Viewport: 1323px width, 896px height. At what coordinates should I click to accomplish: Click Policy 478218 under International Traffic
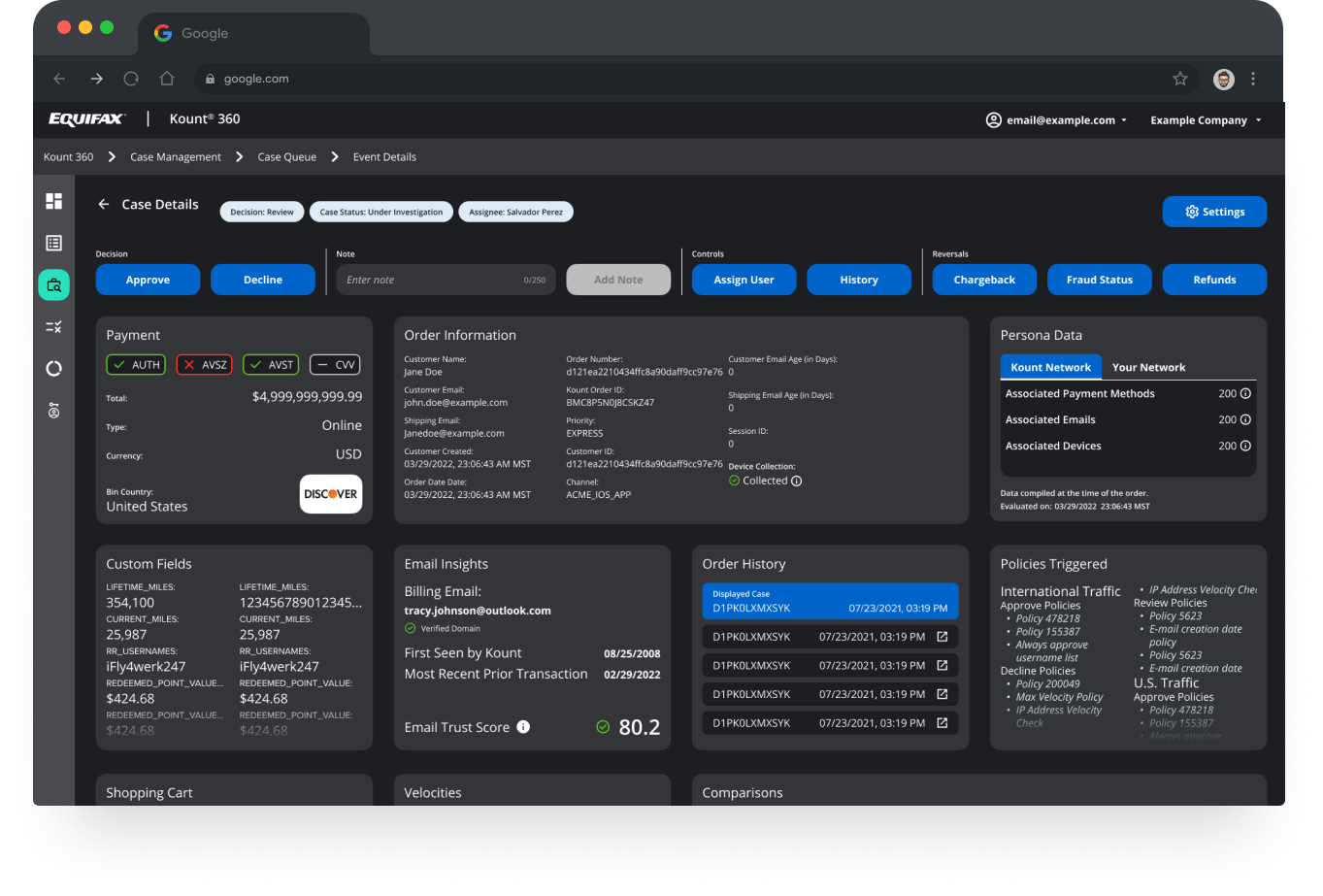click(x=1047, y=618)
